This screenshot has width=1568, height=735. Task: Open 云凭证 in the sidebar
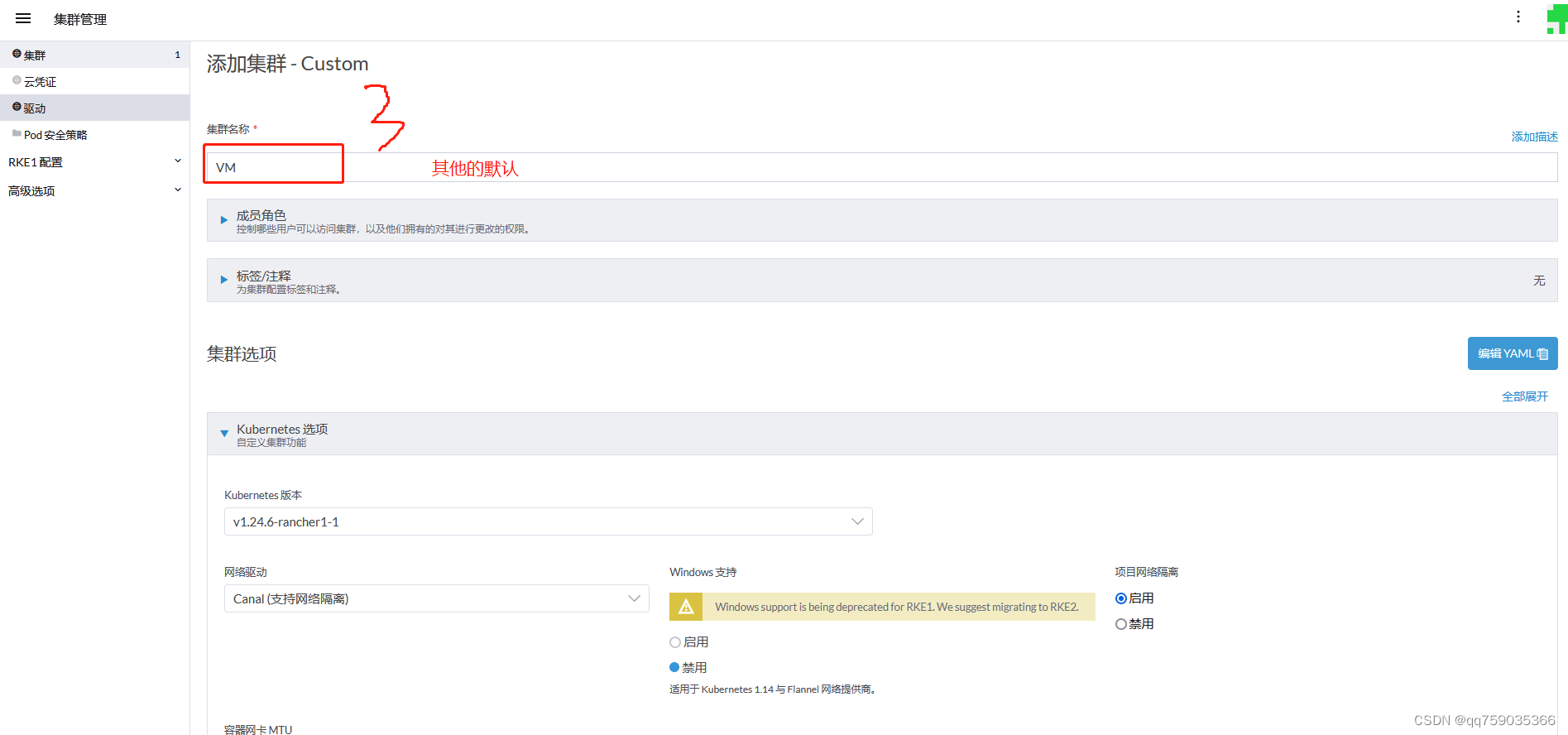94,81
